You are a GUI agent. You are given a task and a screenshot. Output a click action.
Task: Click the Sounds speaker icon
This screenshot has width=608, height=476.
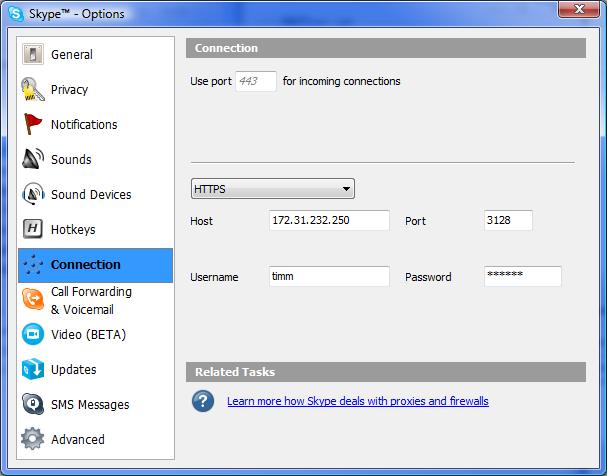(33, 159)
